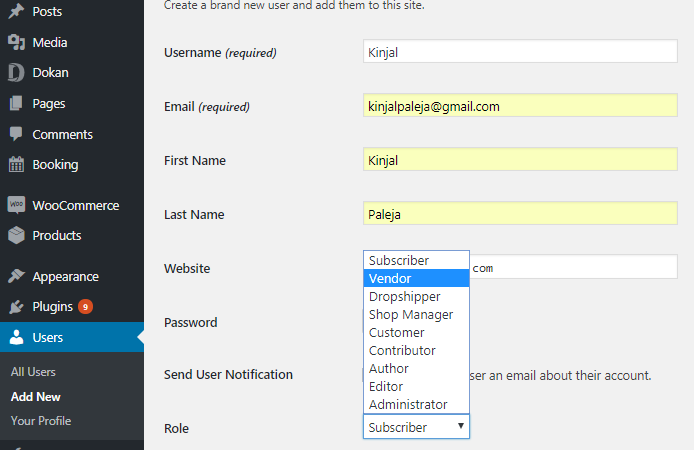Viewport: 694px width, 450px height.
Task: Click the Plugins update count badge
Action: tap(86, 307)
